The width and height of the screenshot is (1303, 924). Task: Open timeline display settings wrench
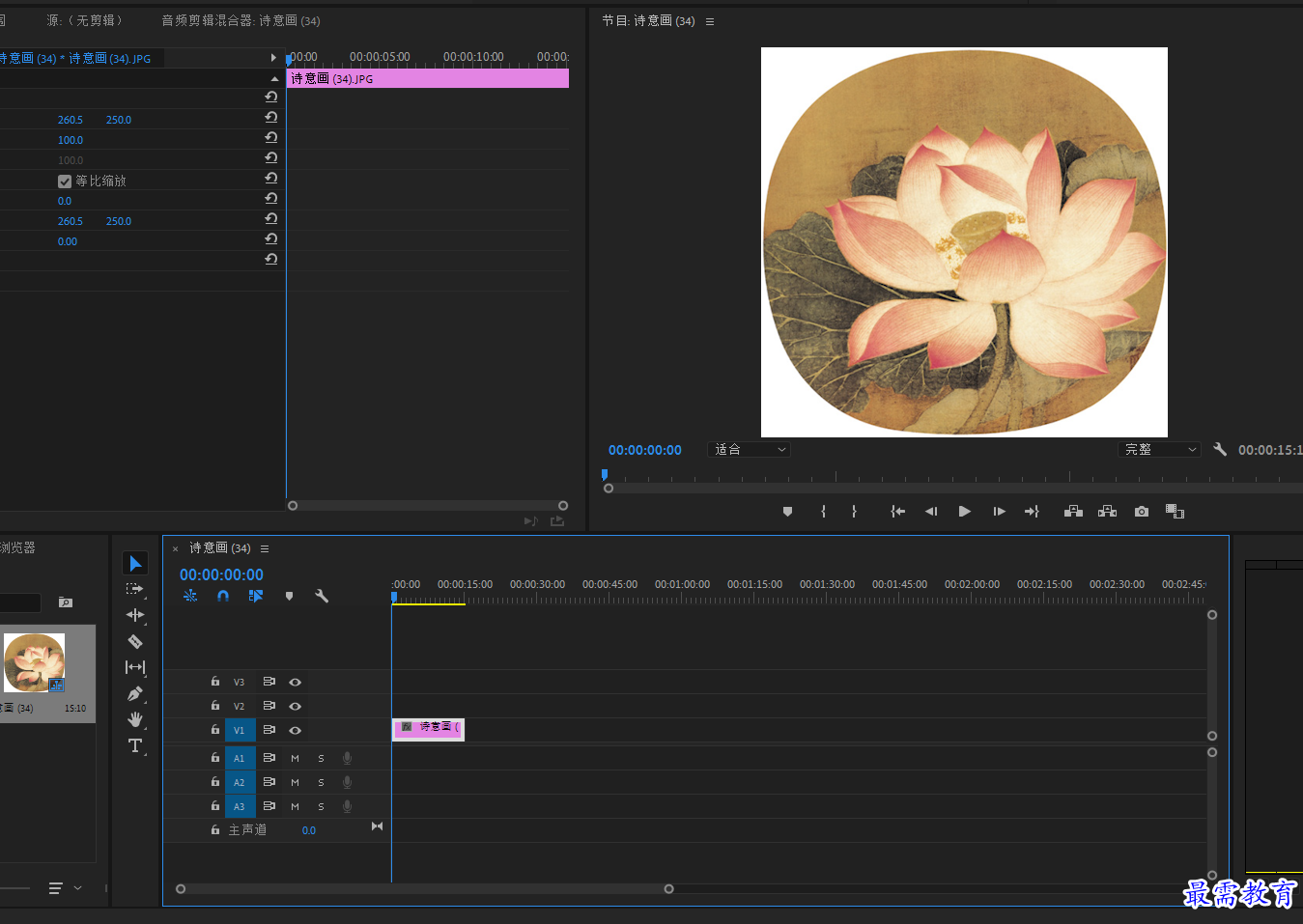(x=322, y=597)
